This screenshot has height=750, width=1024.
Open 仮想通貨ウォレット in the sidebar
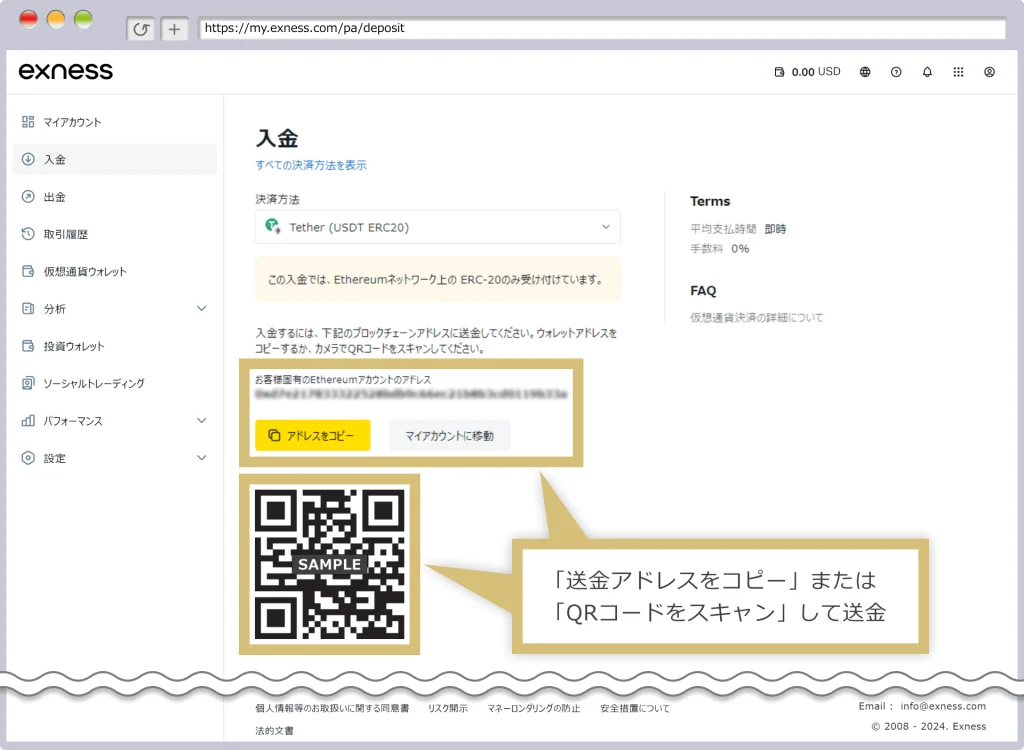114,271
